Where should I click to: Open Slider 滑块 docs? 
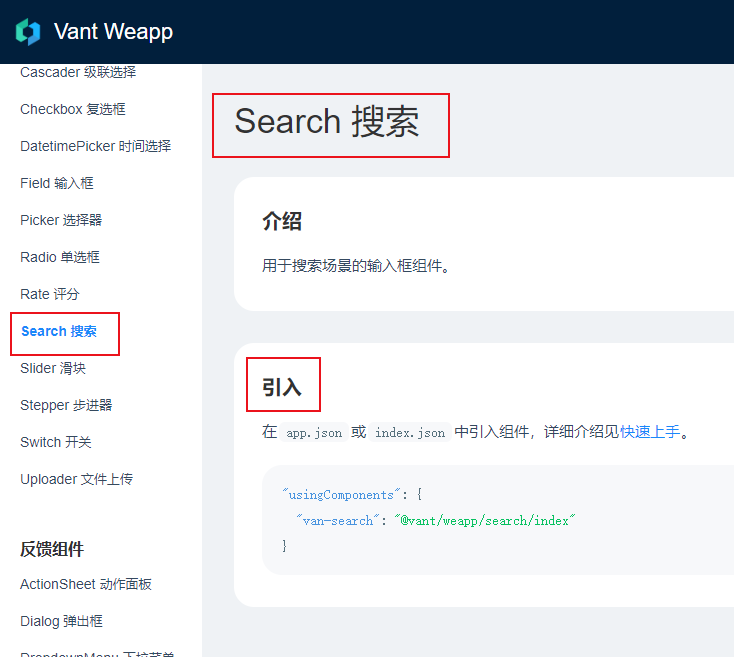coord(53,368)
